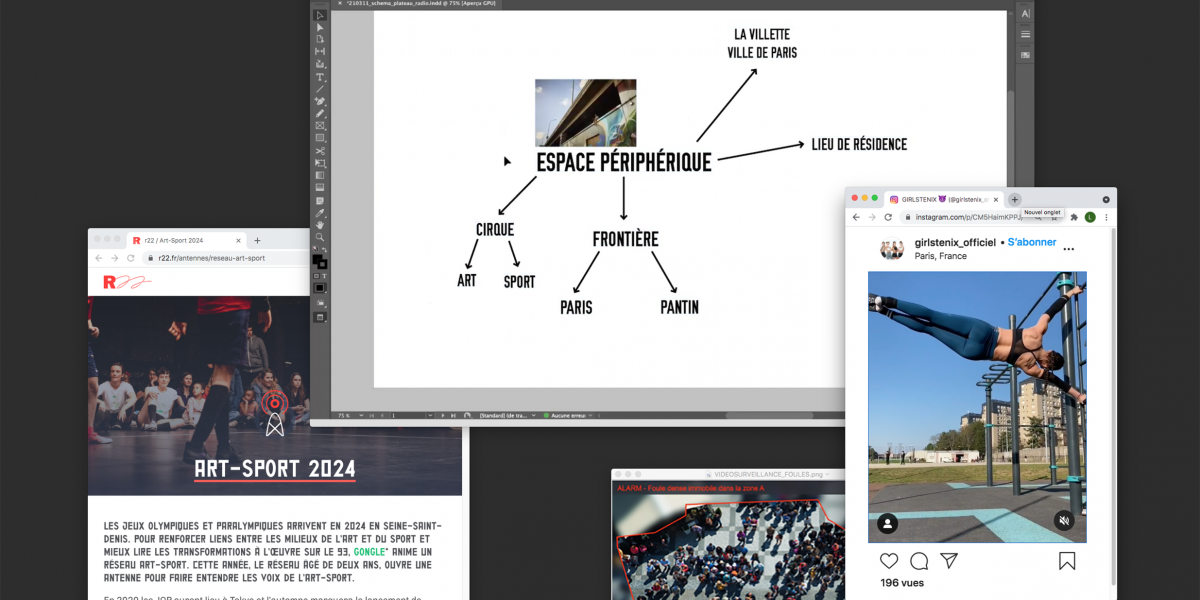Pick the Free Transform tool in InDesign
1200x600 pixels.
click(320, 163)
